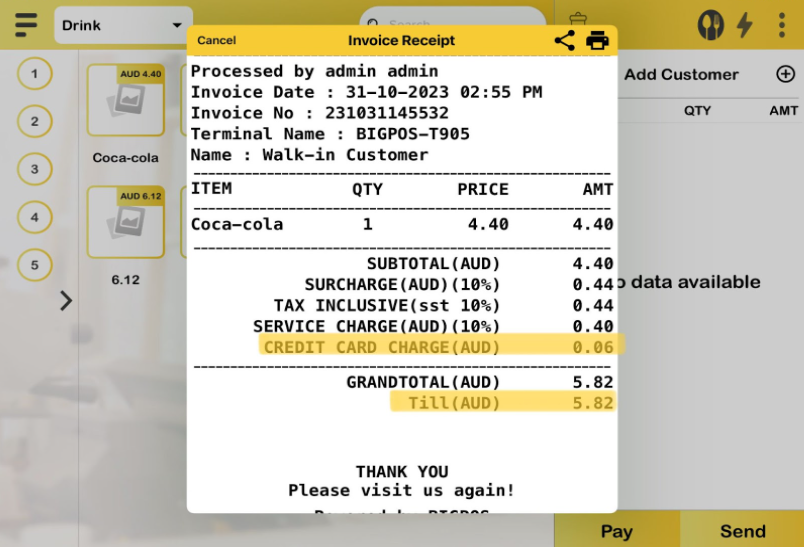Select number 4 circle in sidebar
Image resolution: width=804 pixels, height=547 pixels.
[x=35, y=217]
